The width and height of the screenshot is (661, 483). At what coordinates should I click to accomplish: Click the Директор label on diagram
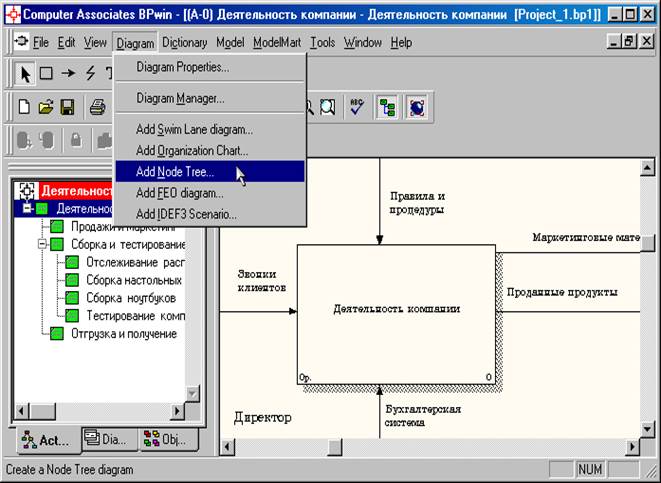[x=263, y=418]
